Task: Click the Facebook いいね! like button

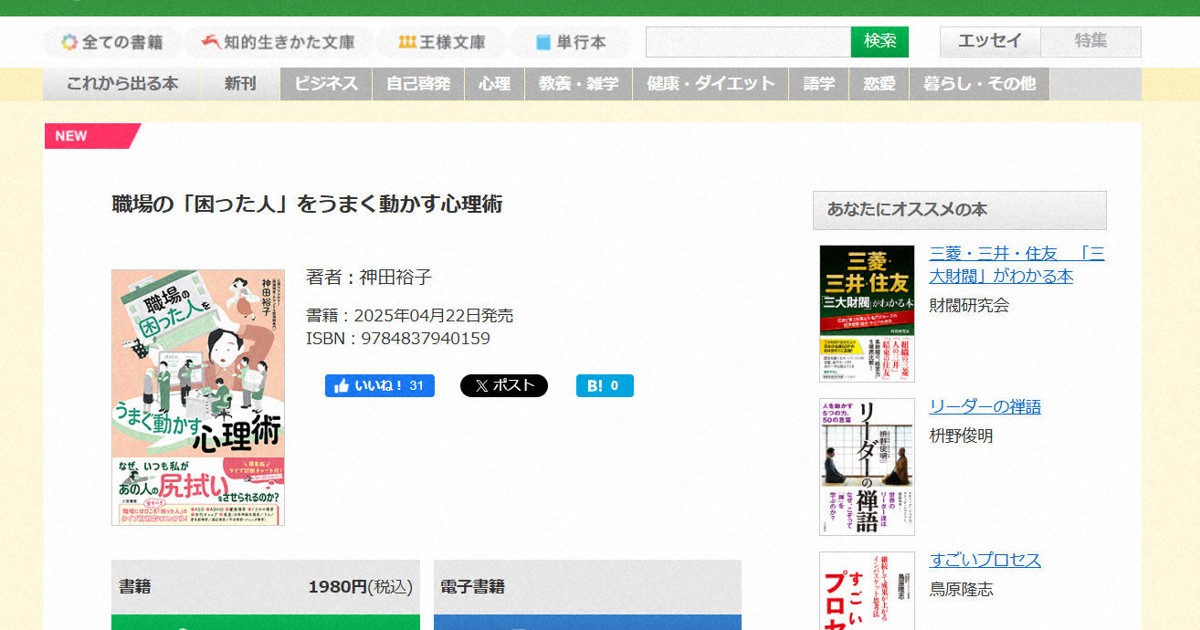Action: pyautogui.click(x=379, y=386)
